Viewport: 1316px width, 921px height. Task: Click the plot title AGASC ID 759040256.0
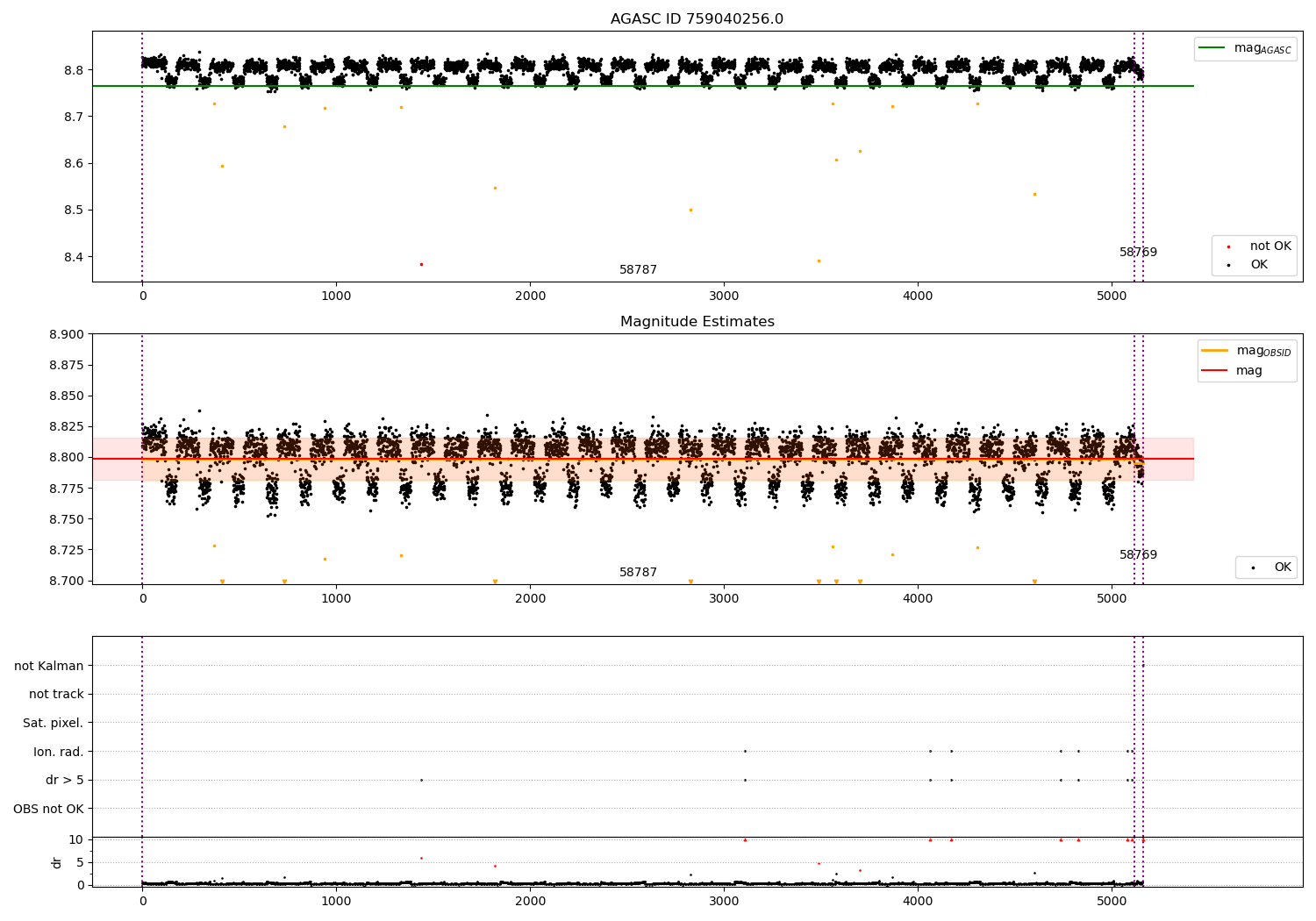pyautogui.click(x=697, y=19)
